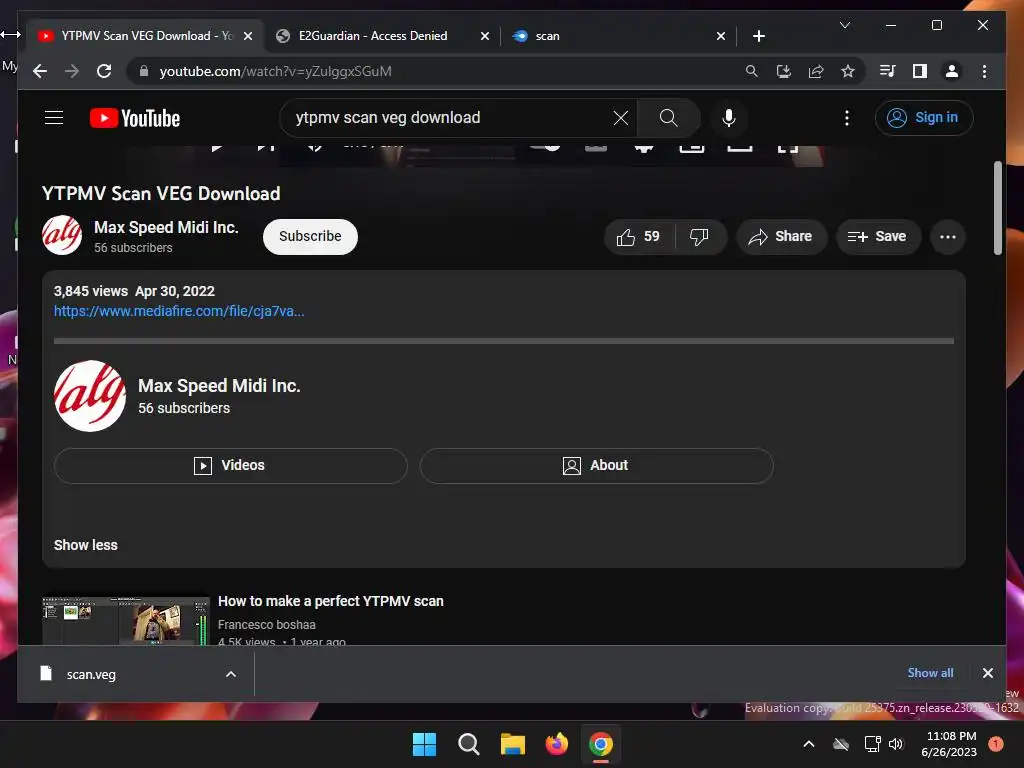
Task: Open How to make perfect YTPMV scan thumbnail
Action: click(125, 619)
